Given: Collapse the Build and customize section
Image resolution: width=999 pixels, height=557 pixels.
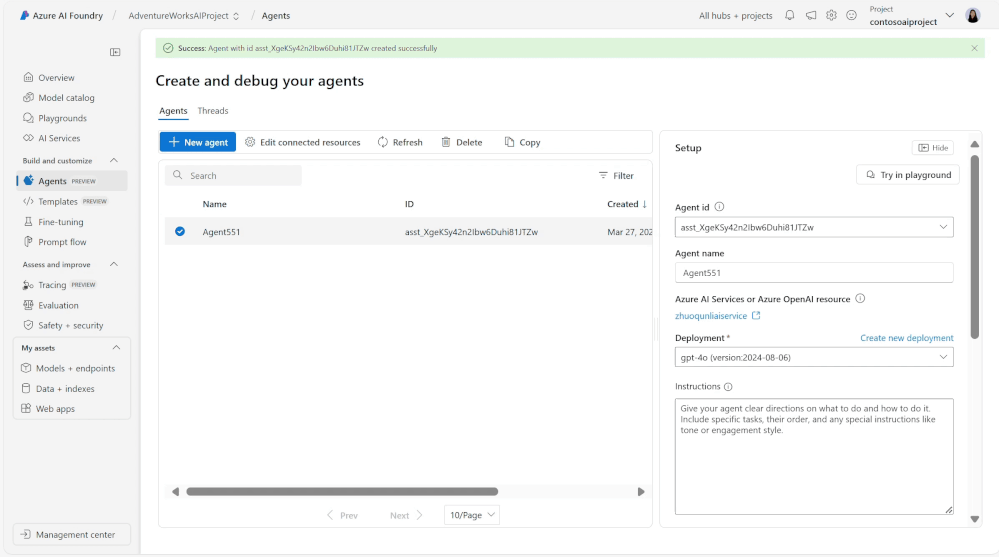Looking at the screenshot, I should point(114,161).
